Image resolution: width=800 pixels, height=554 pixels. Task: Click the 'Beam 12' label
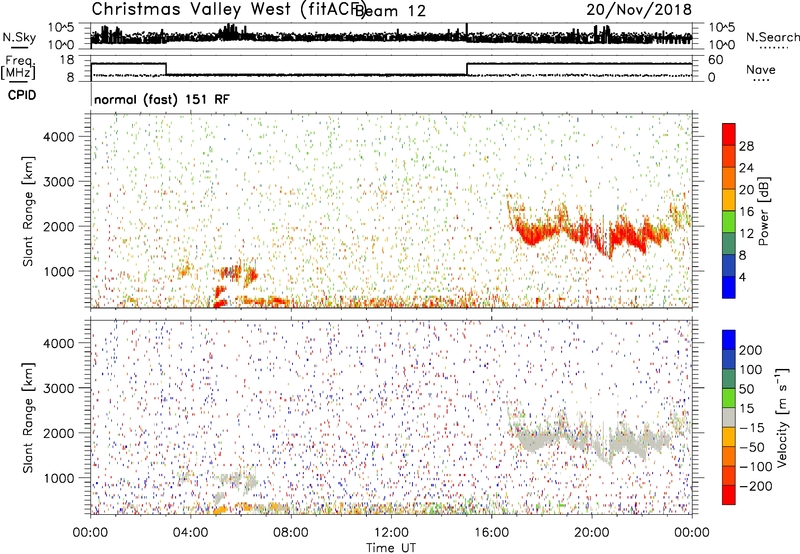(x=390, y=11)
